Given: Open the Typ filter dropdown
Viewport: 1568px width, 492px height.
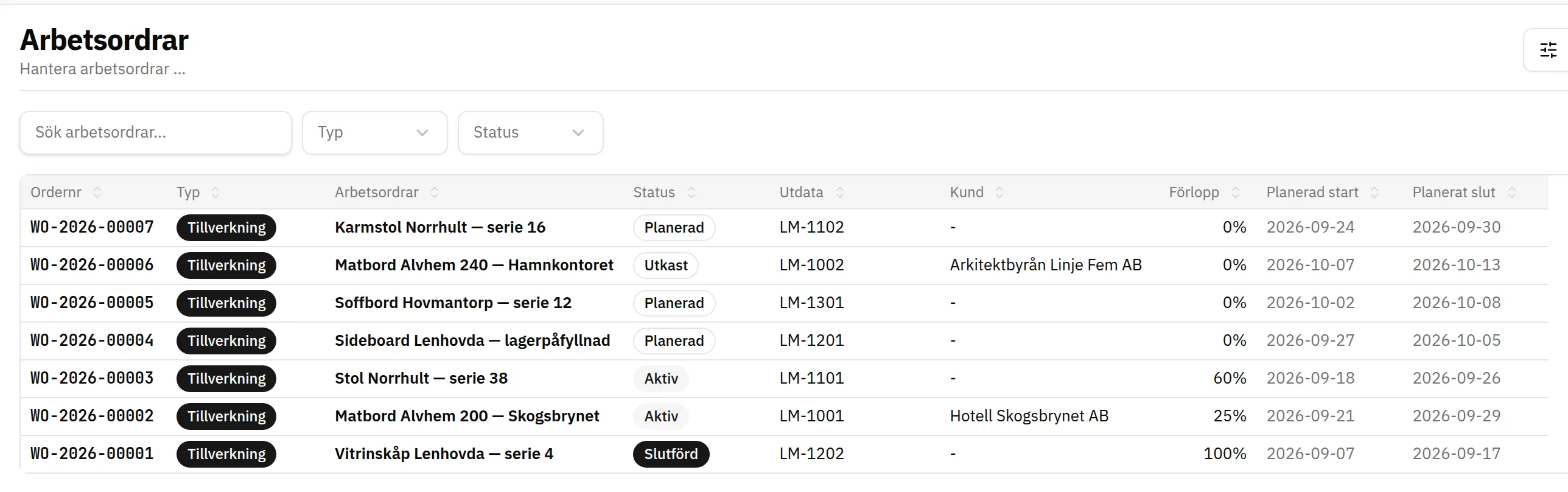Looking at the screenshot, I should point(375,133).
